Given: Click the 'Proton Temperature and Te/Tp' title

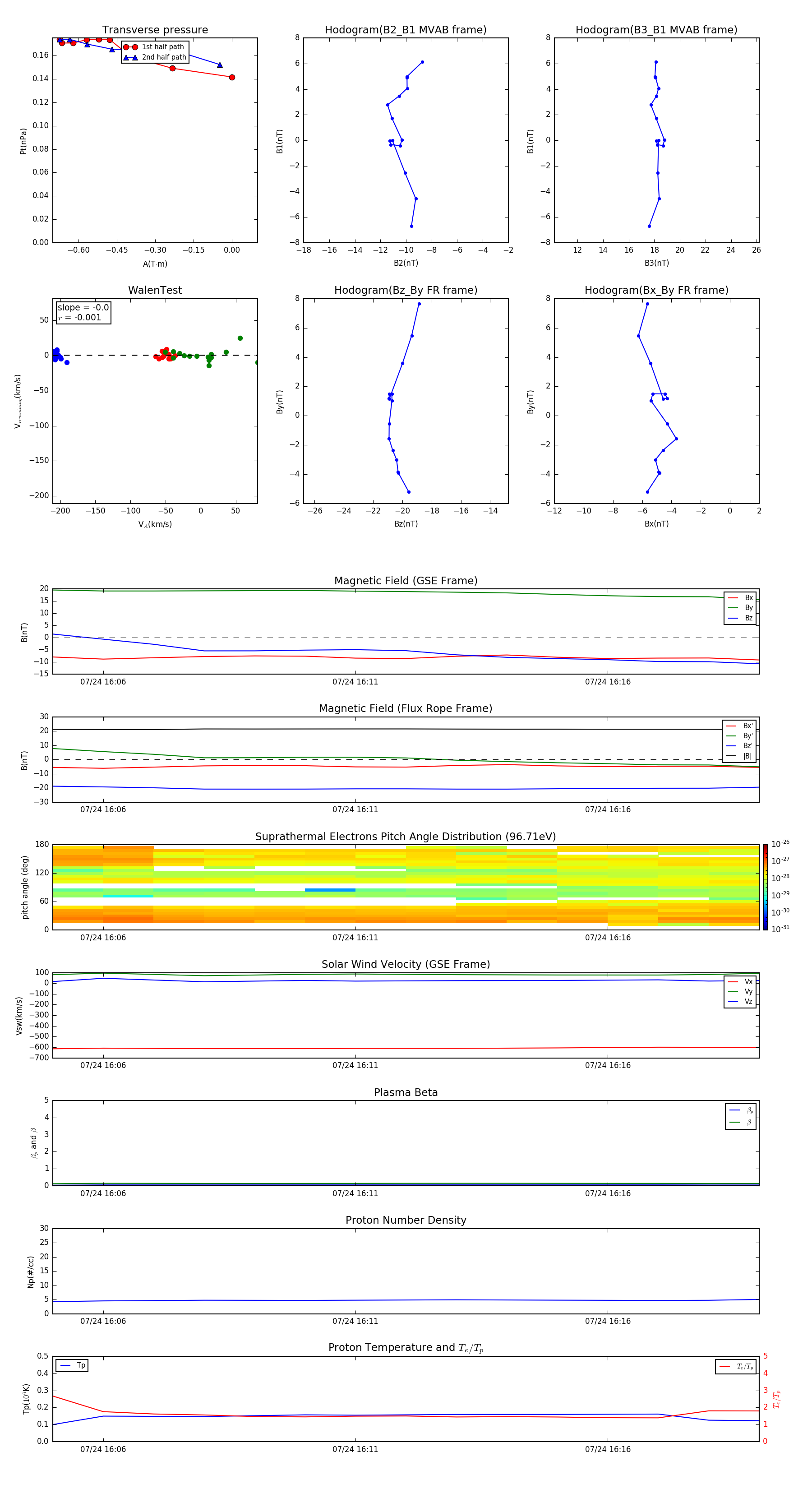Looking at the screenshot, I should [406, 1348].
